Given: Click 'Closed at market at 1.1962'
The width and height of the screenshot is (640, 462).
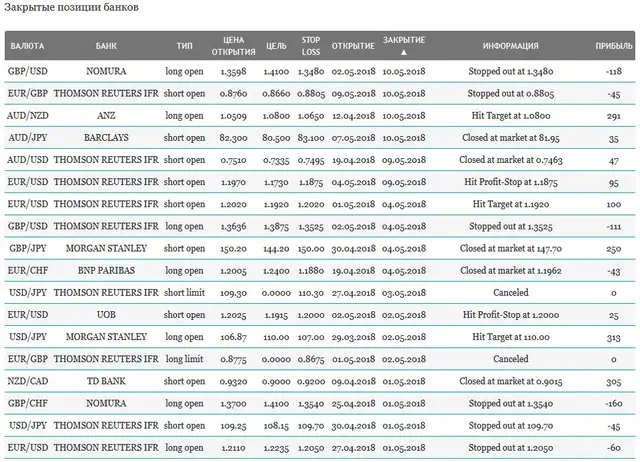Looking at the screenshot, I should click(511, 270).
